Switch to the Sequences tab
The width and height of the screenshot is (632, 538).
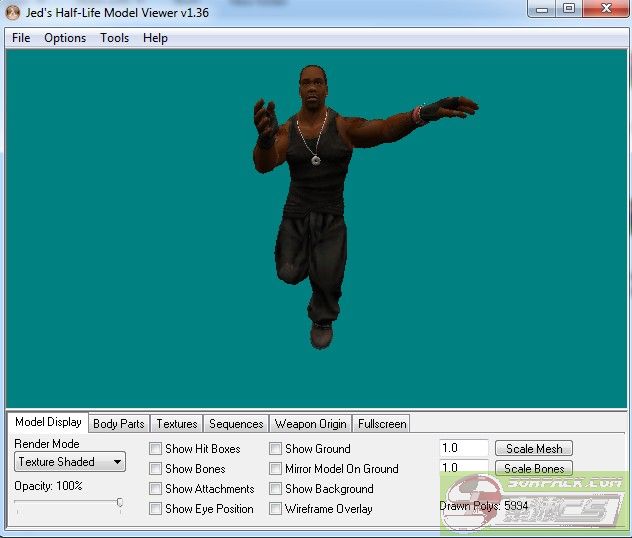[x=236, y=424]
